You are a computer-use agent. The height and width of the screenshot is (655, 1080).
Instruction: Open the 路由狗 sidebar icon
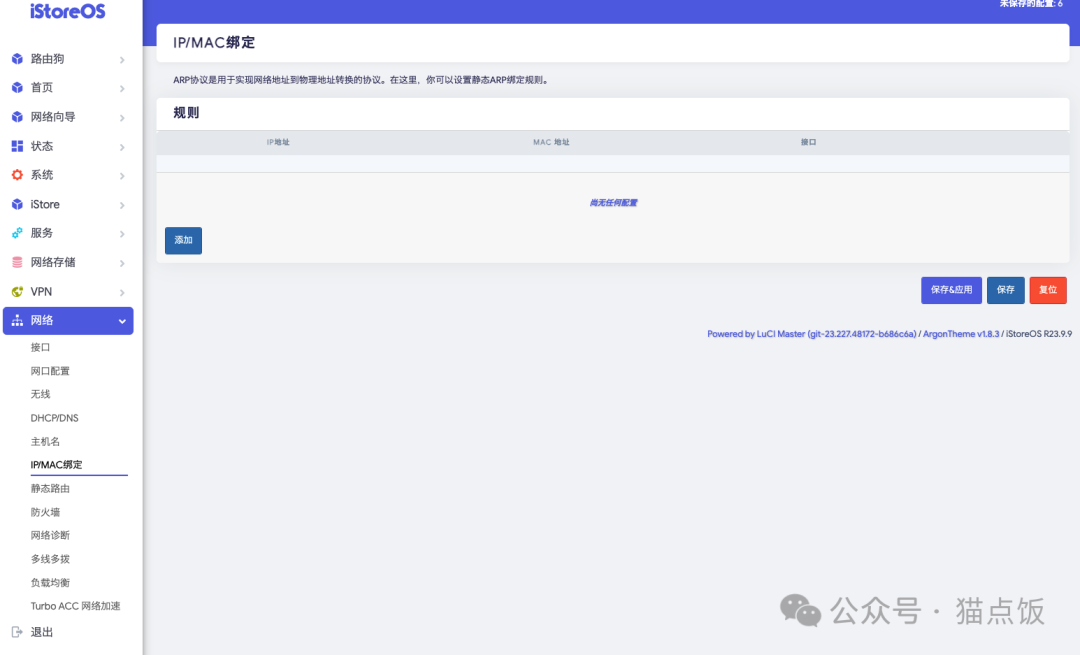16,58
